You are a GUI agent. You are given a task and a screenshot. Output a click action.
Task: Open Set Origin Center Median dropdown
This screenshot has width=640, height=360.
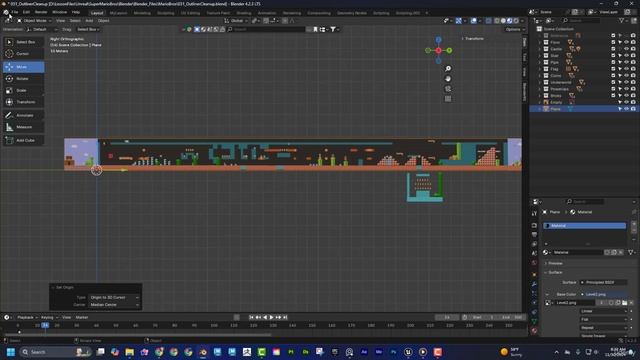(114, 305)
